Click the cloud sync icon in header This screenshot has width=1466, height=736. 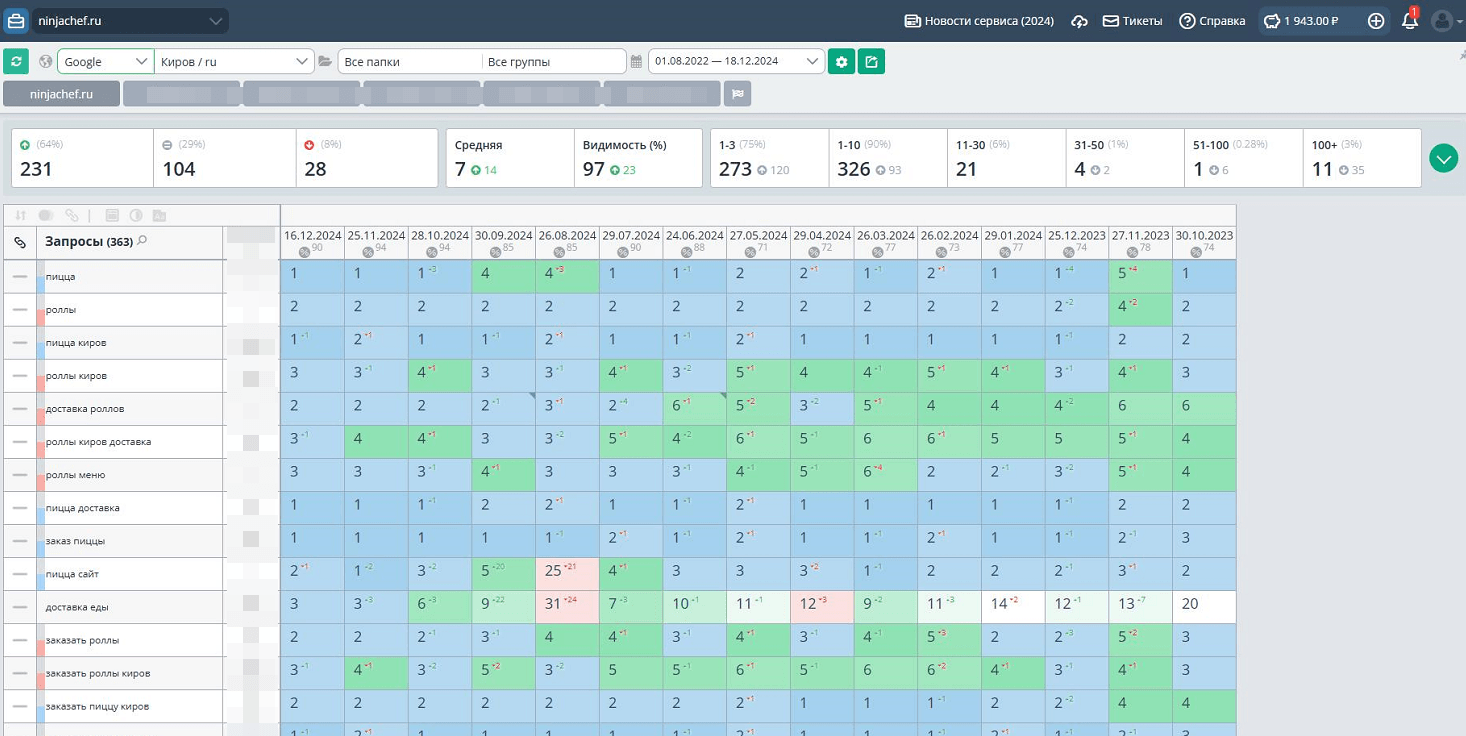(1079, 21)
